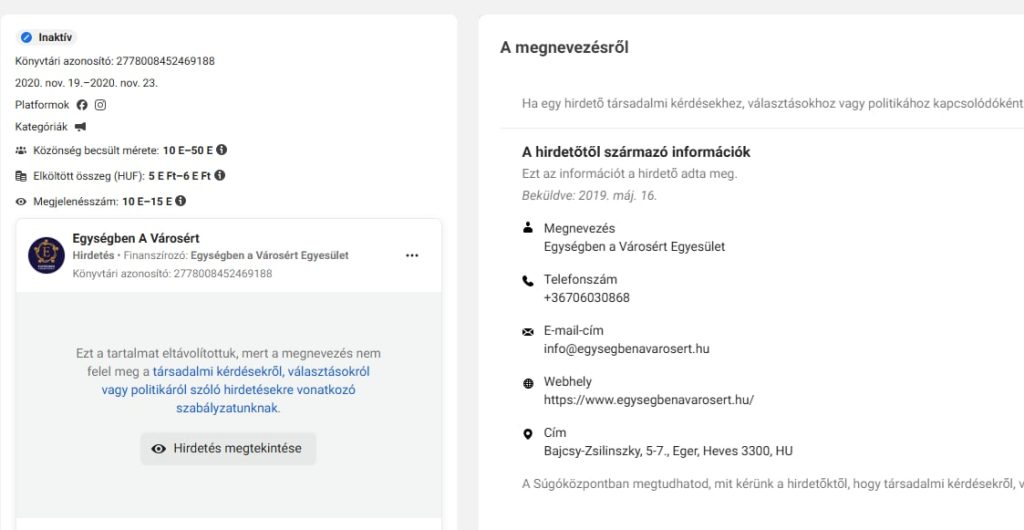Click the Instagram platform icon
Screen dimensions: 1024x530
[x=100, y=105]
